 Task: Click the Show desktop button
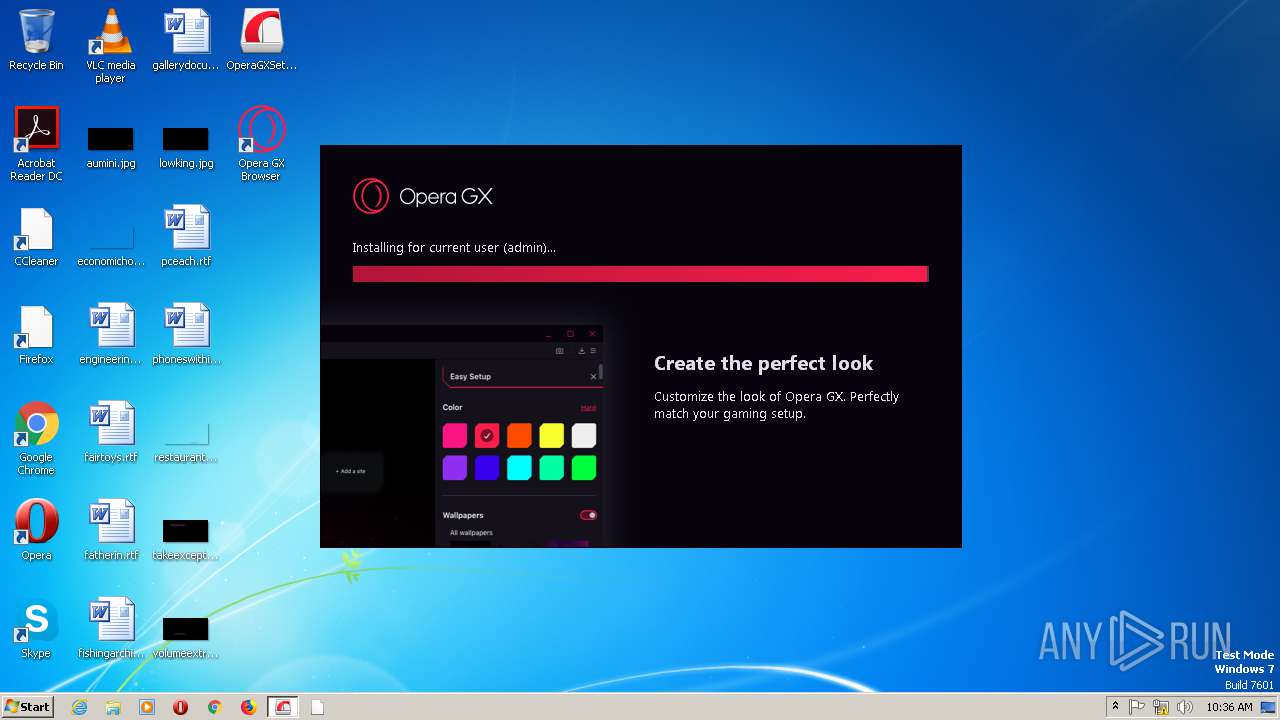1270,707
